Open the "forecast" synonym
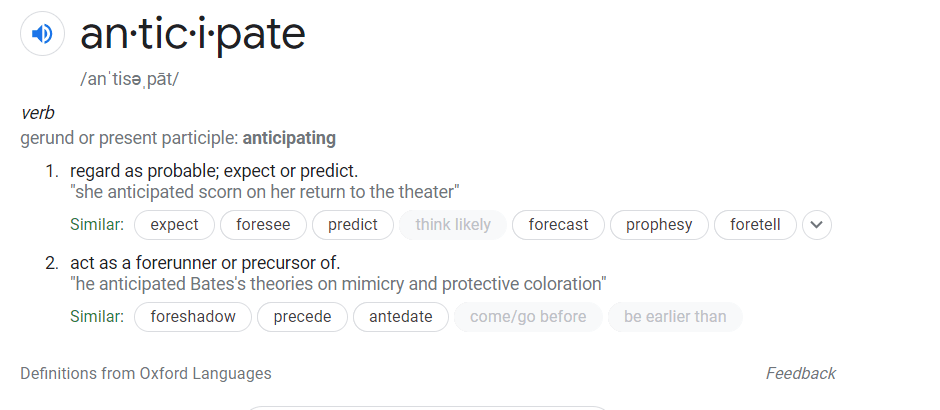 [x=558, y=225]
